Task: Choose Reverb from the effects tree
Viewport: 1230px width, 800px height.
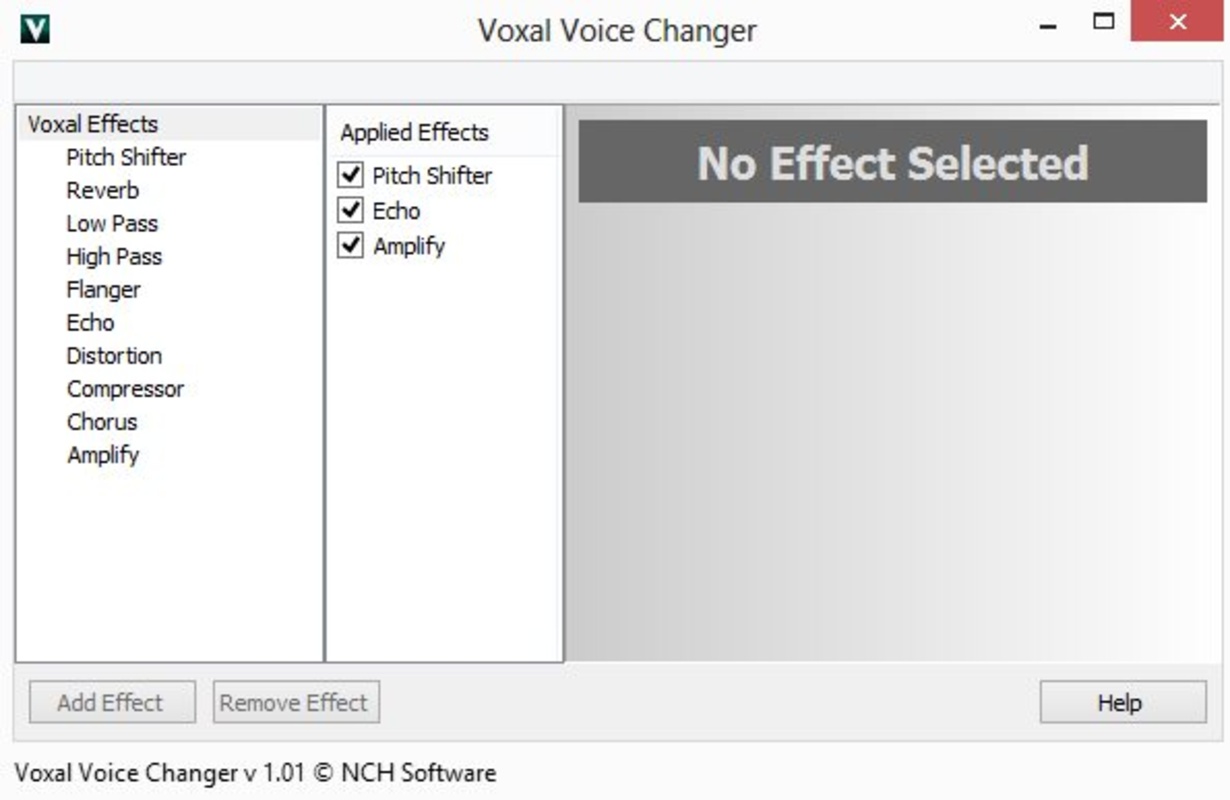Action: (x=102, y=191)
